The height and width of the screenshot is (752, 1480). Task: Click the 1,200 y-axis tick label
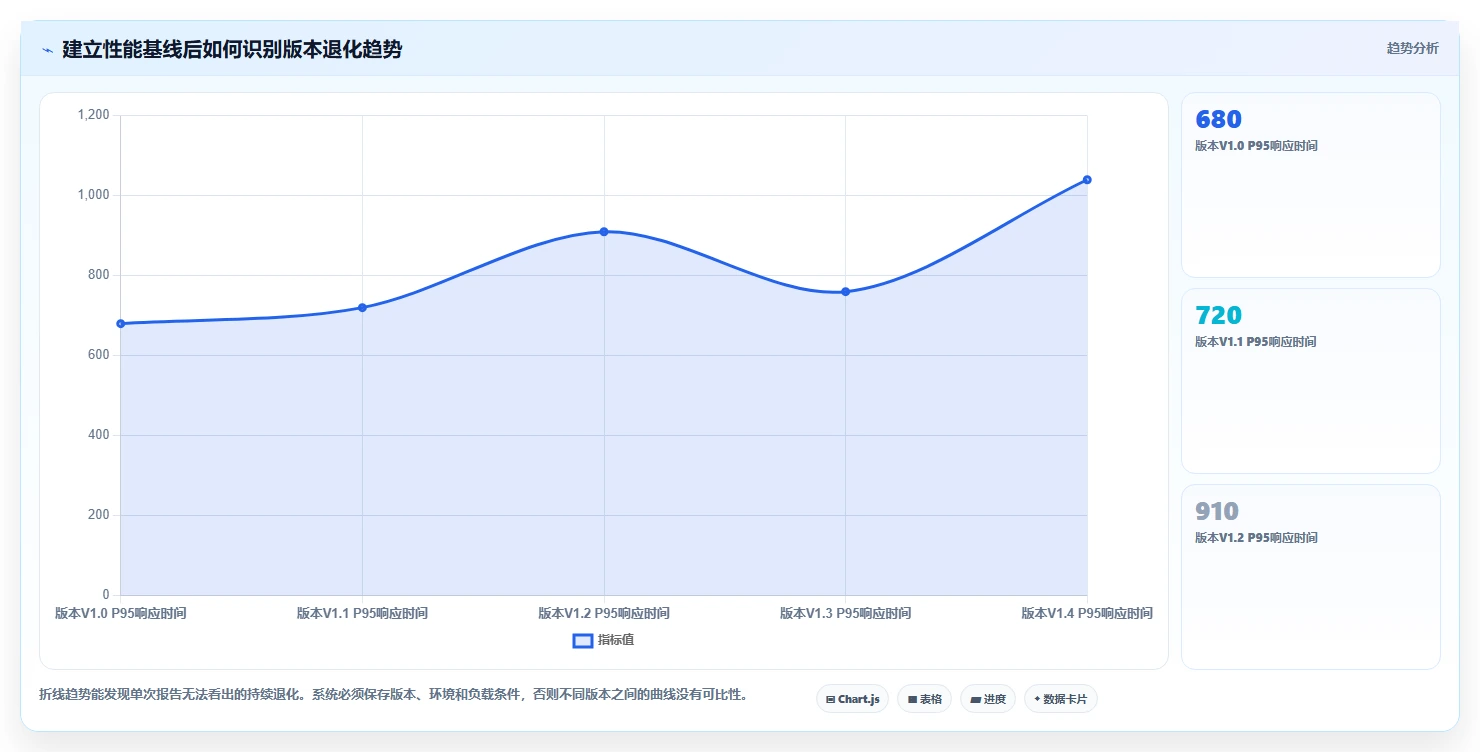[93, 115]
